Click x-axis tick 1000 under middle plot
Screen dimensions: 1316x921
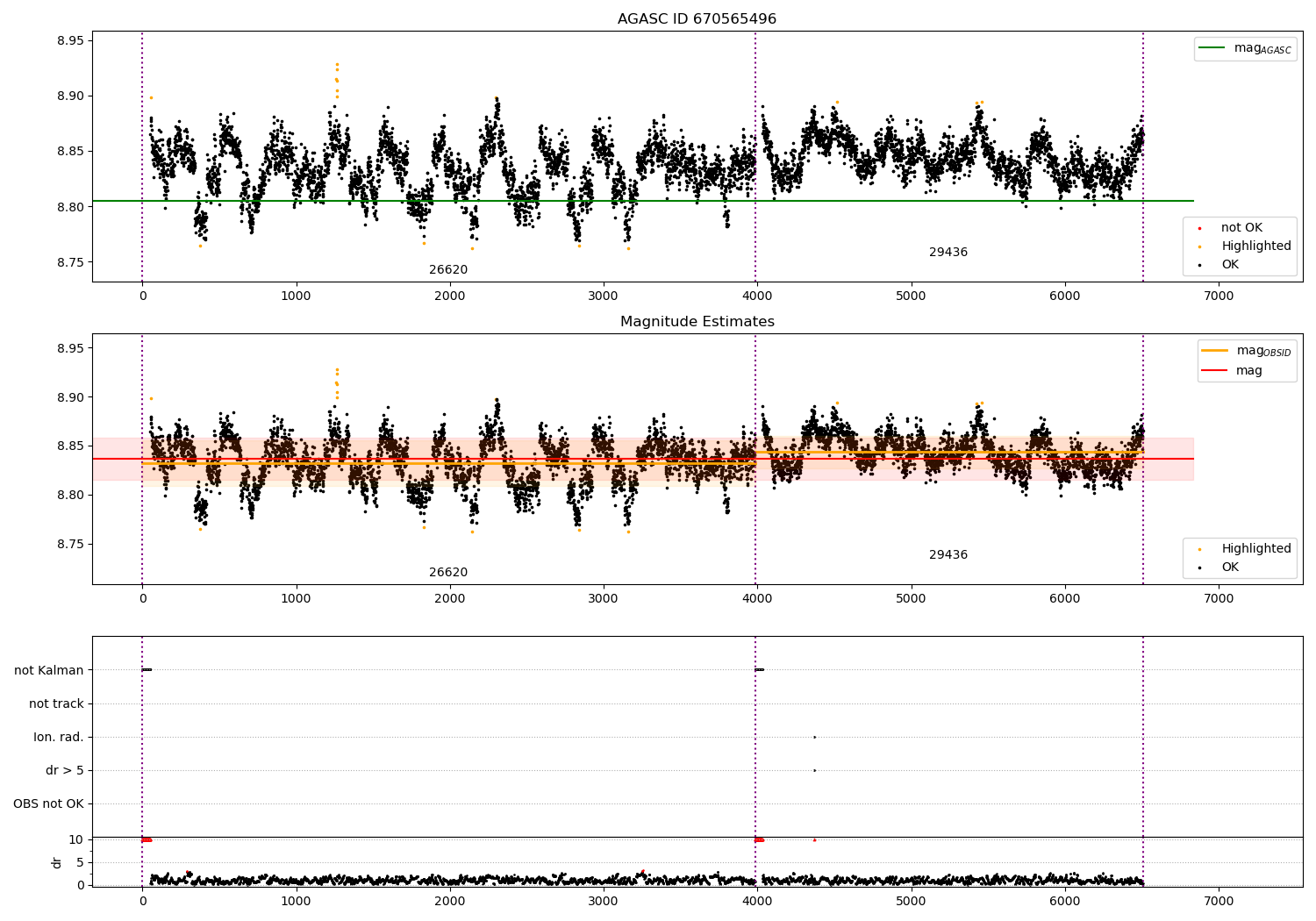[x=296, y=598]
